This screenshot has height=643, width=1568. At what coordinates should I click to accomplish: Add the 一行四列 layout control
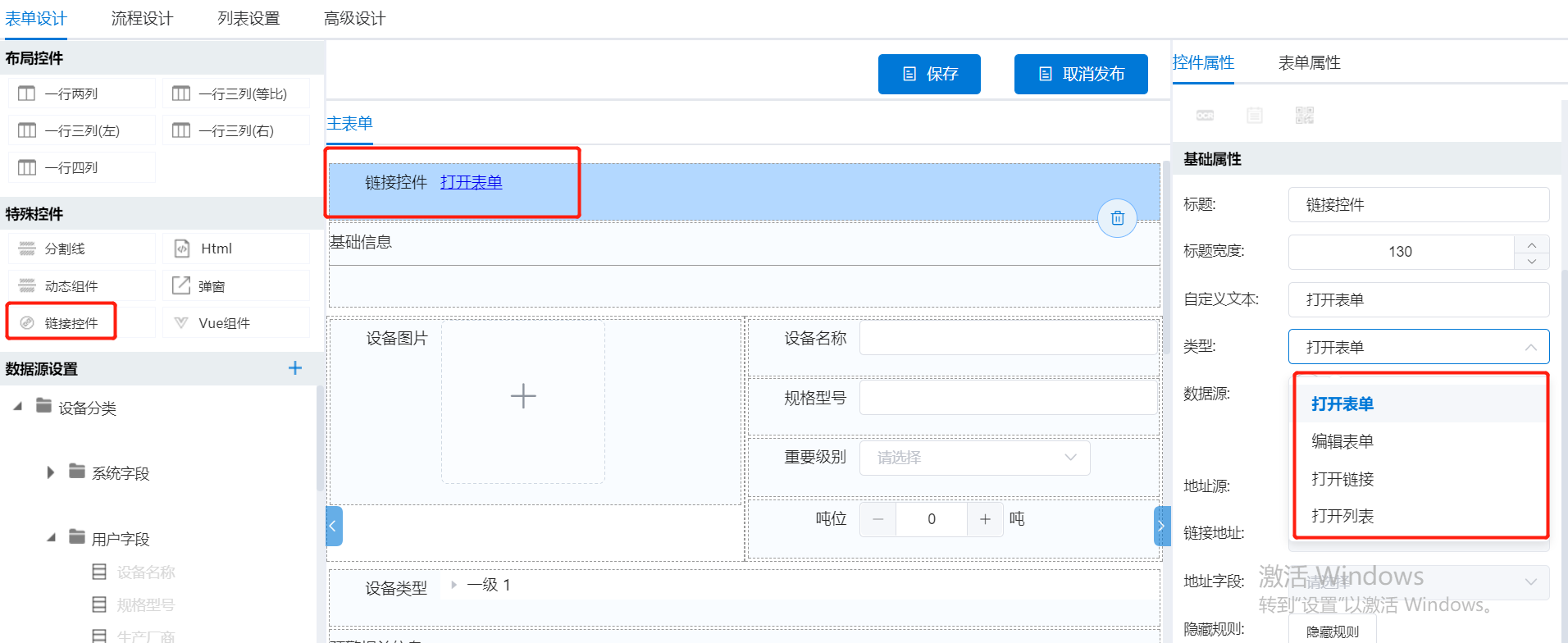(x=82, y=167)
